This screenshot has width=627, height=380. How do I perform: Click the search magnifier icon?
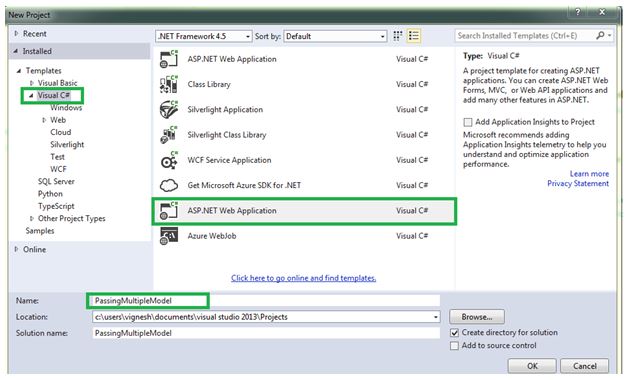600,36
